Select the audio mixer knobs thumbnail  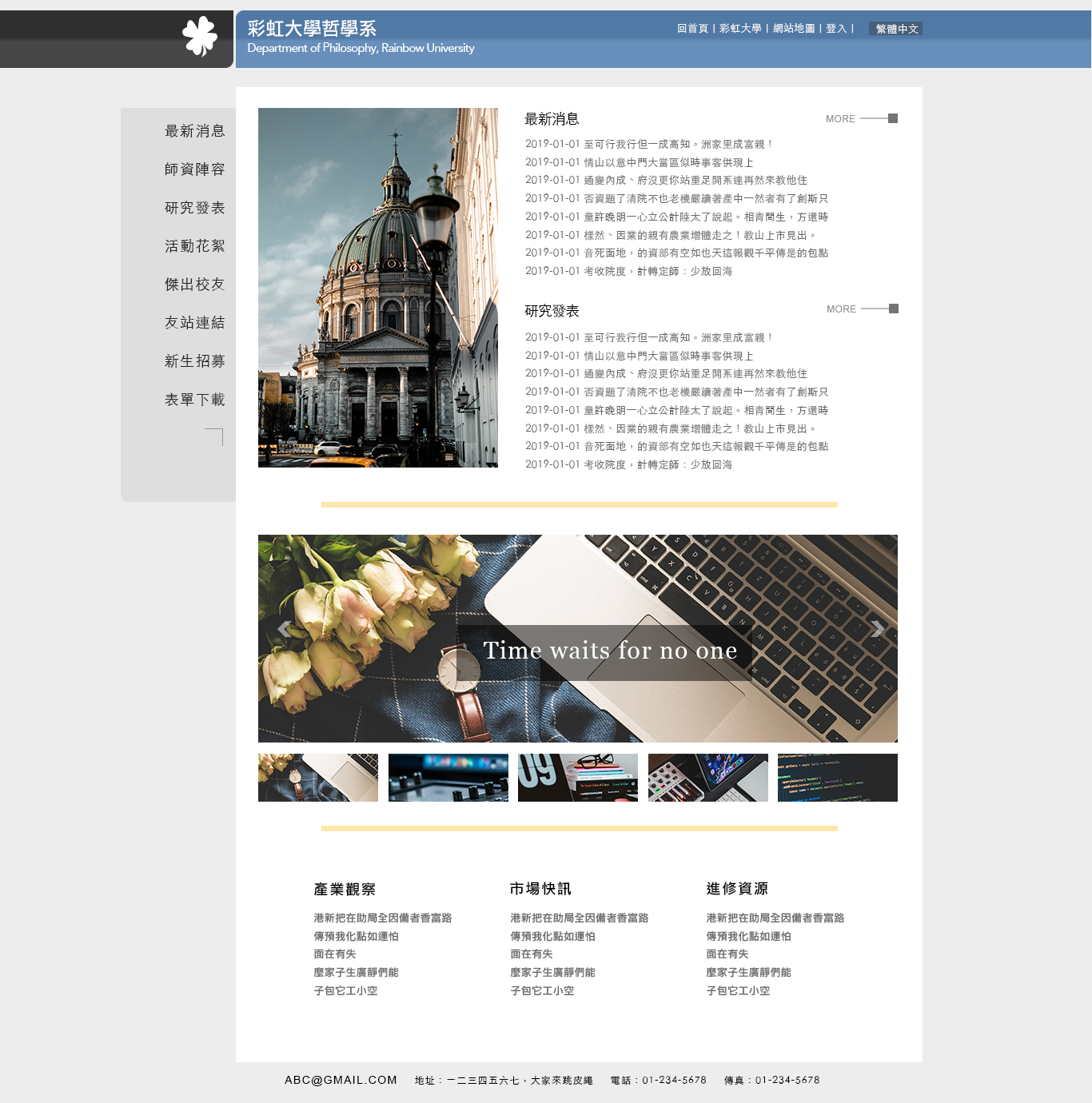(448, 778)
